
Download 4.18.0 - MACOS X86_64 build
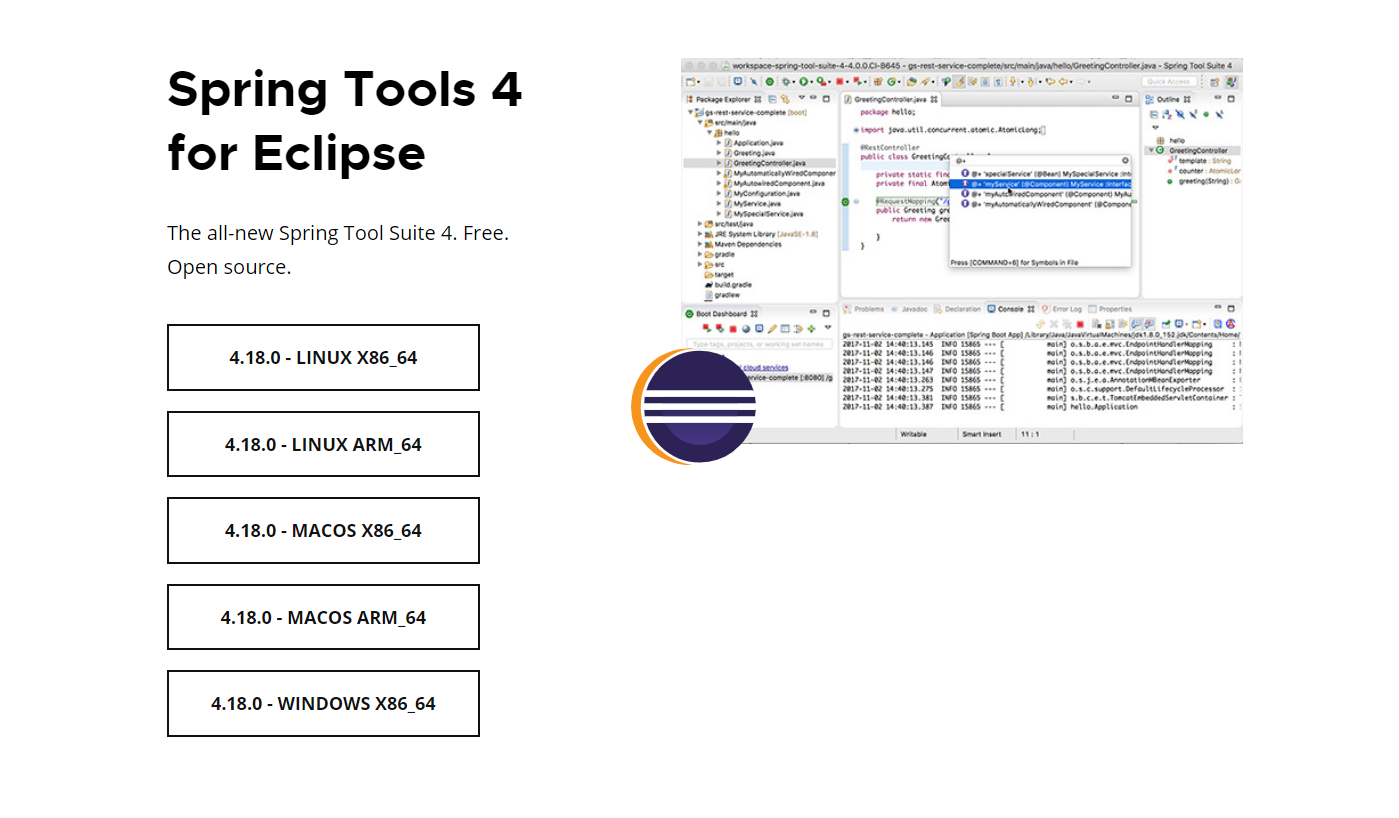[323, 530]
